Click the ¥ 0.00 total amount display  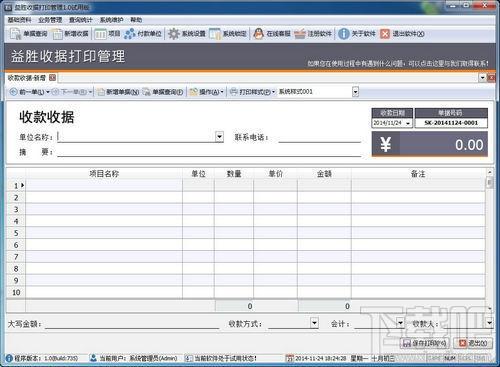(430, 144)
